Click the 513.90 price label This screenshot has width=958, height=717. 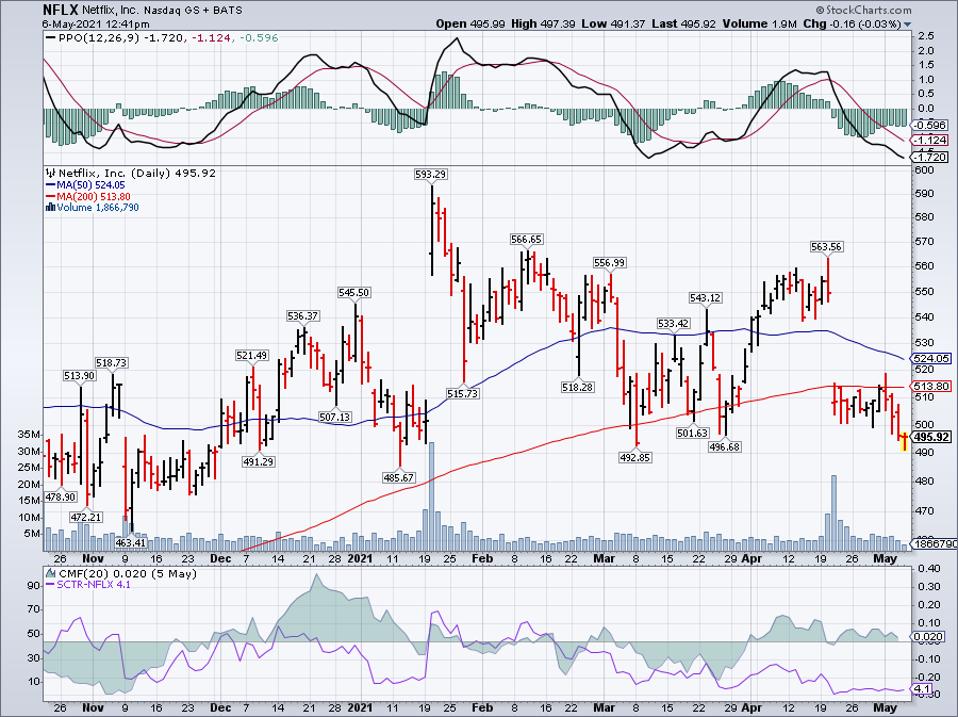[x=79, y=376]
